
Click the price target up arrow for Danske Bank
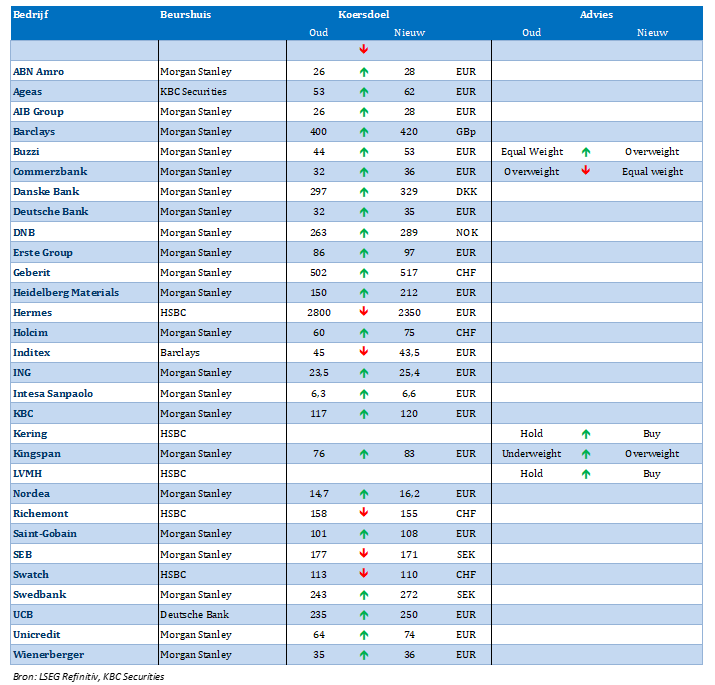363,192
